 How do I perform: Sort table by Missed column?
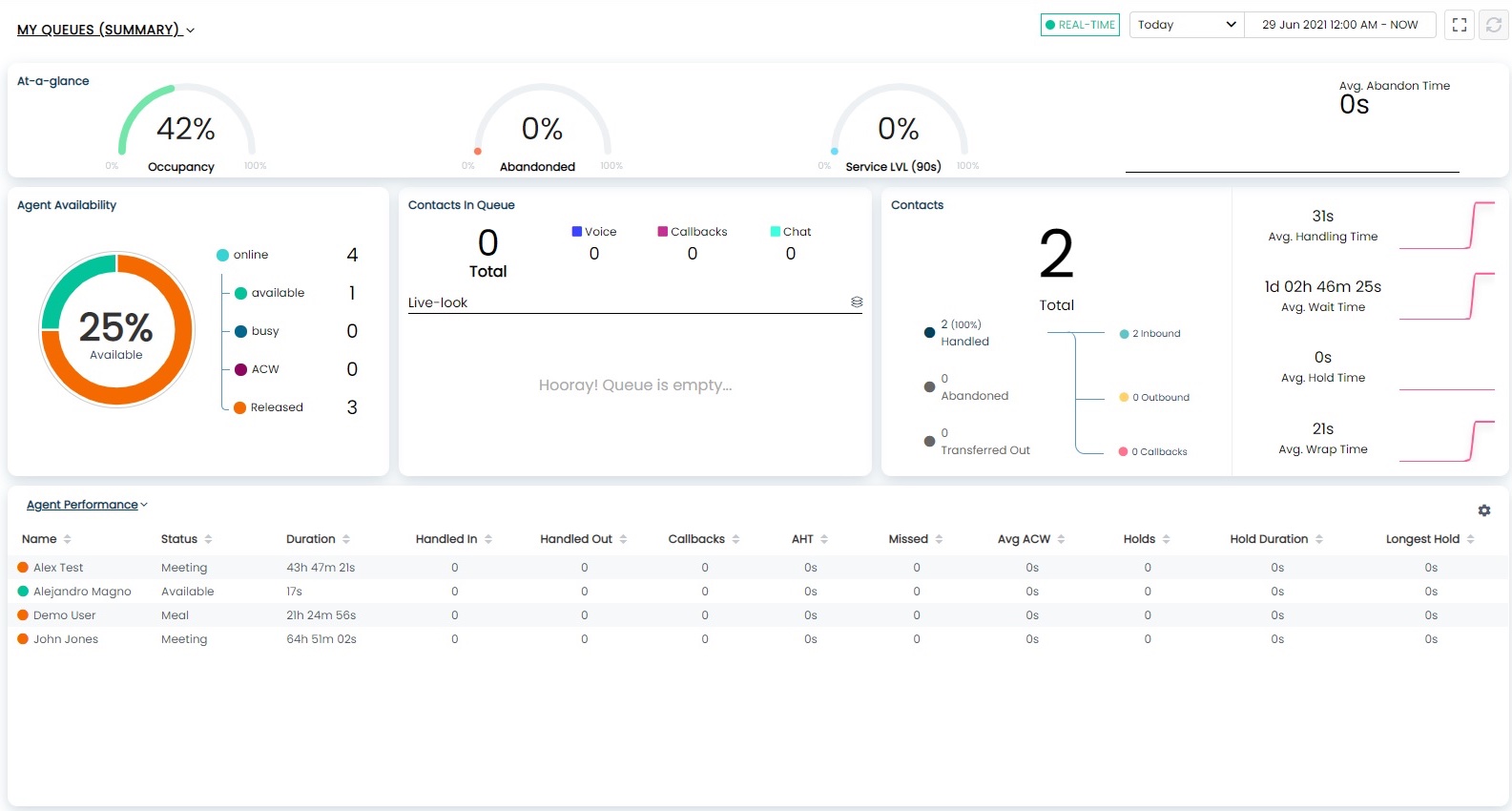939,539
